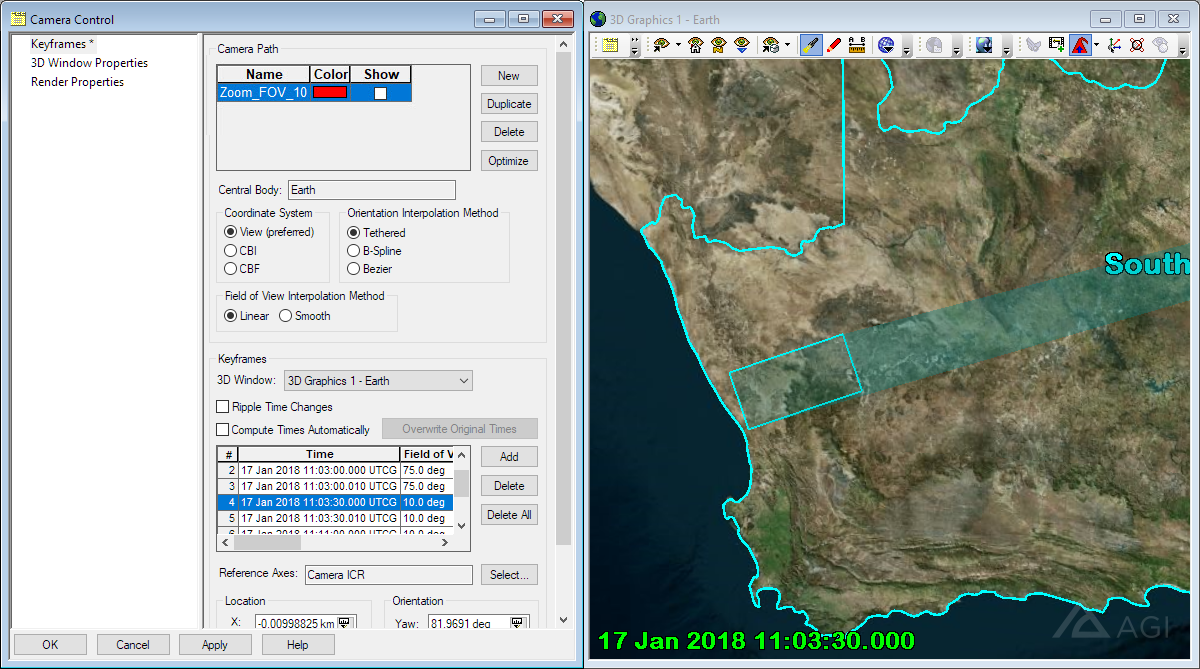Click the View From/To eye icon
The width and height of the screenshot is (1200, 669).
point(661,45)
